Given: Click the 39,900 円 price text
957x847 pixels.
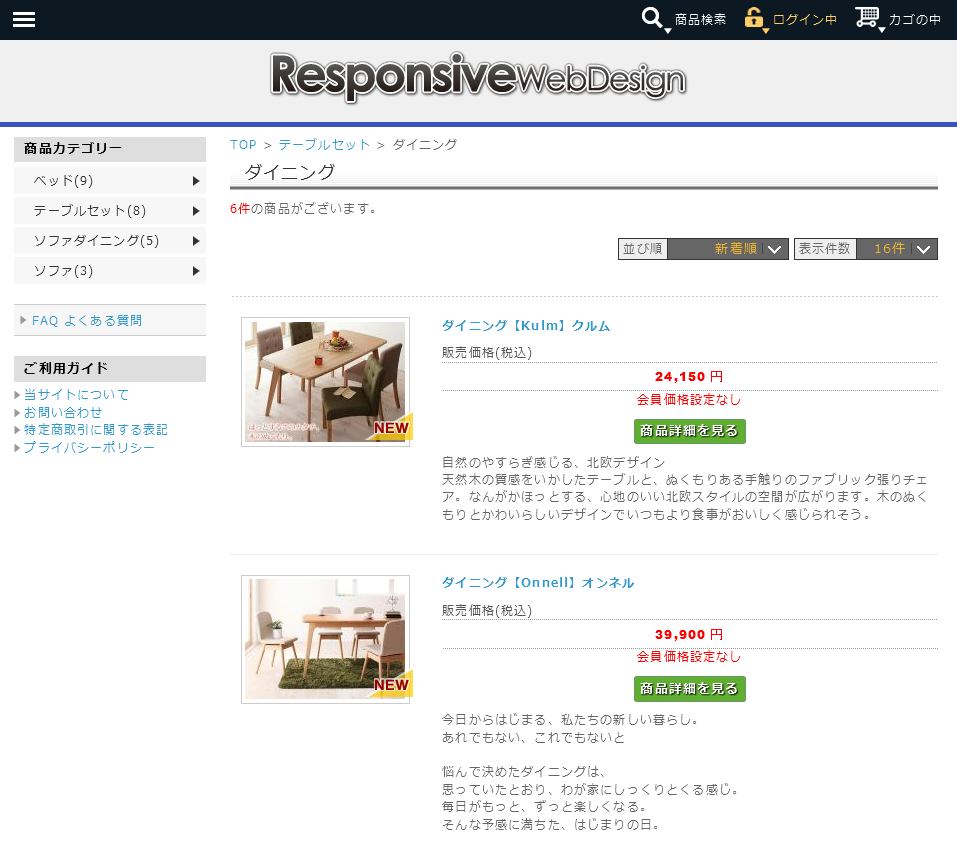Looking at the screenshot, I should pyautogui.click(x=689, y=635).
